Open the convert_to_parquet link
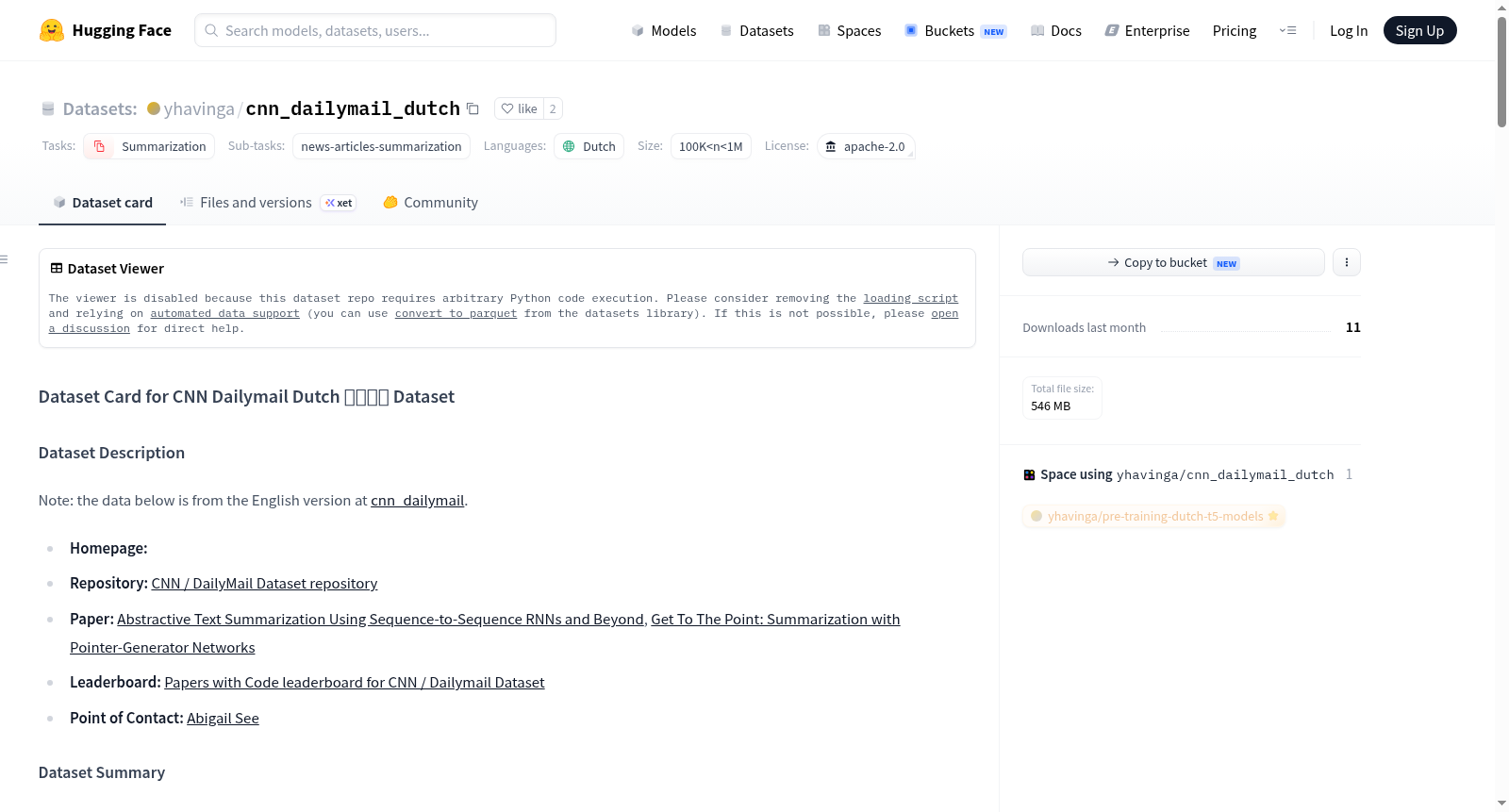1509x812 pixels. tap(456, 313)
